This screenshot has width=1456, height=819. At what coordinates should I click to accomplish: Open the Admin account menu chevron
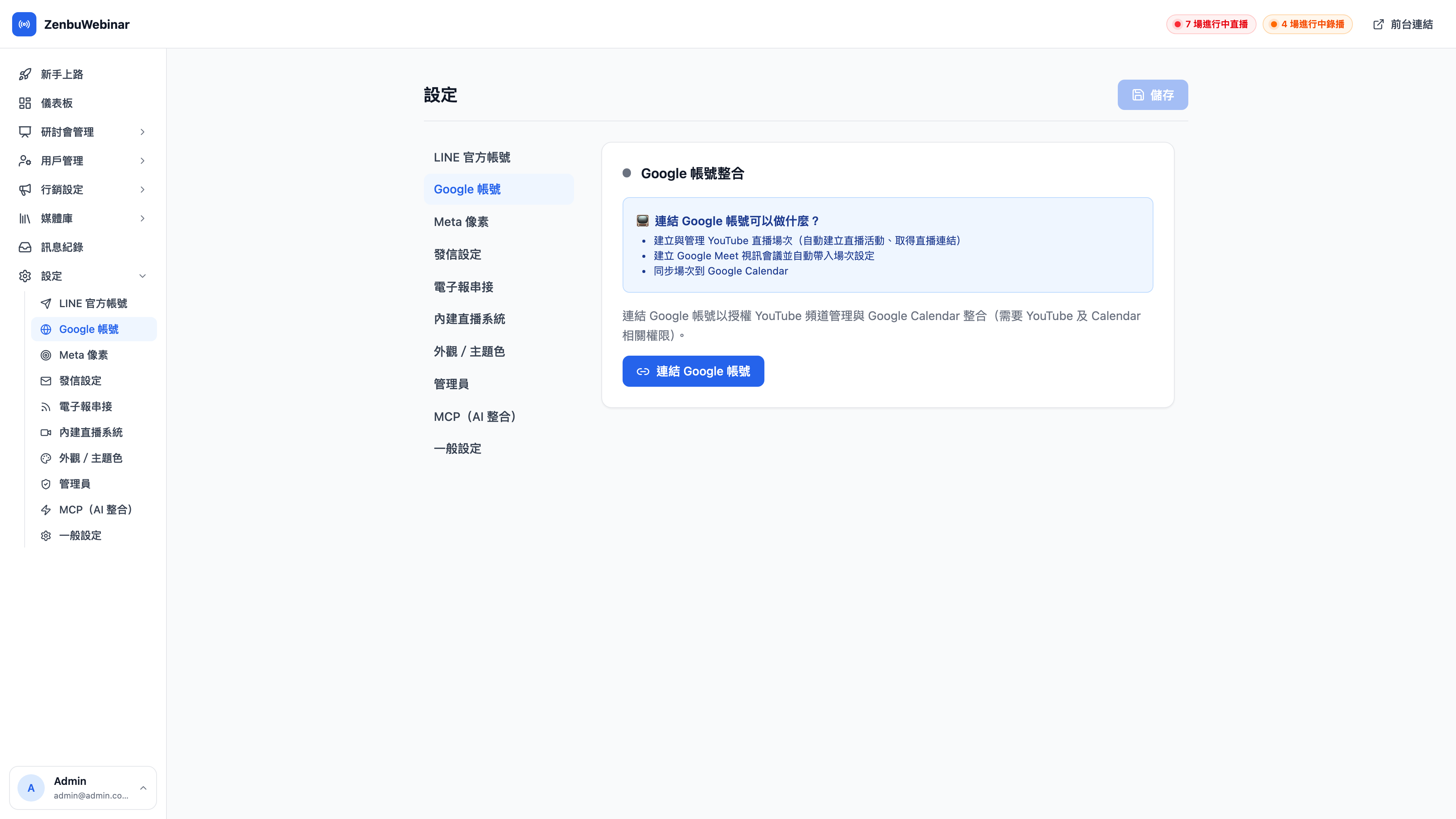click(143, 788)
